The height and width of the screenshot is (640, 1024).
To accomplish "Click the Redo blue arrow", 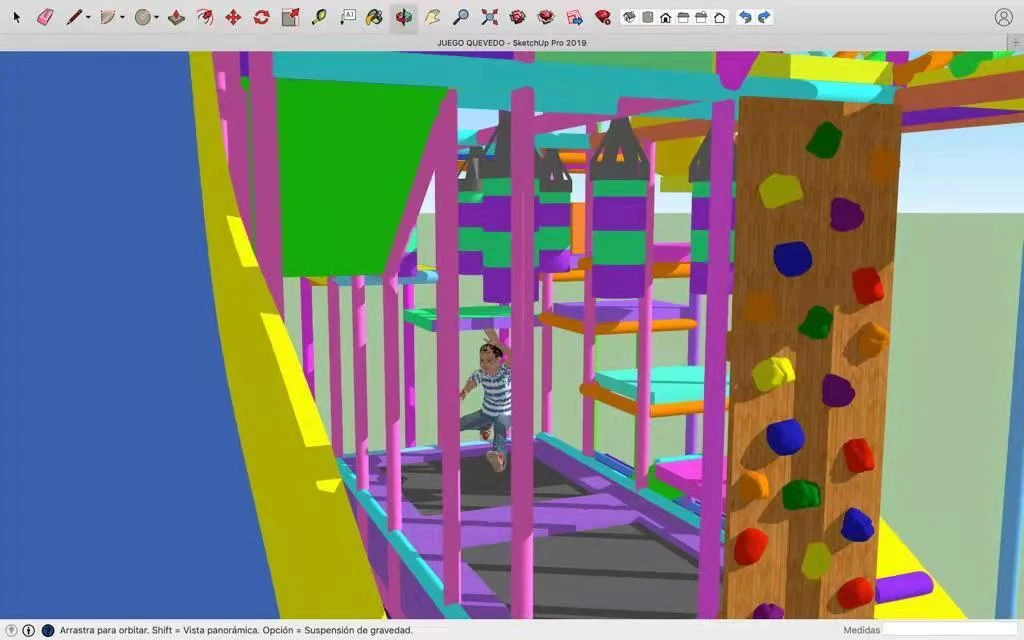I will tap(764, 17).
